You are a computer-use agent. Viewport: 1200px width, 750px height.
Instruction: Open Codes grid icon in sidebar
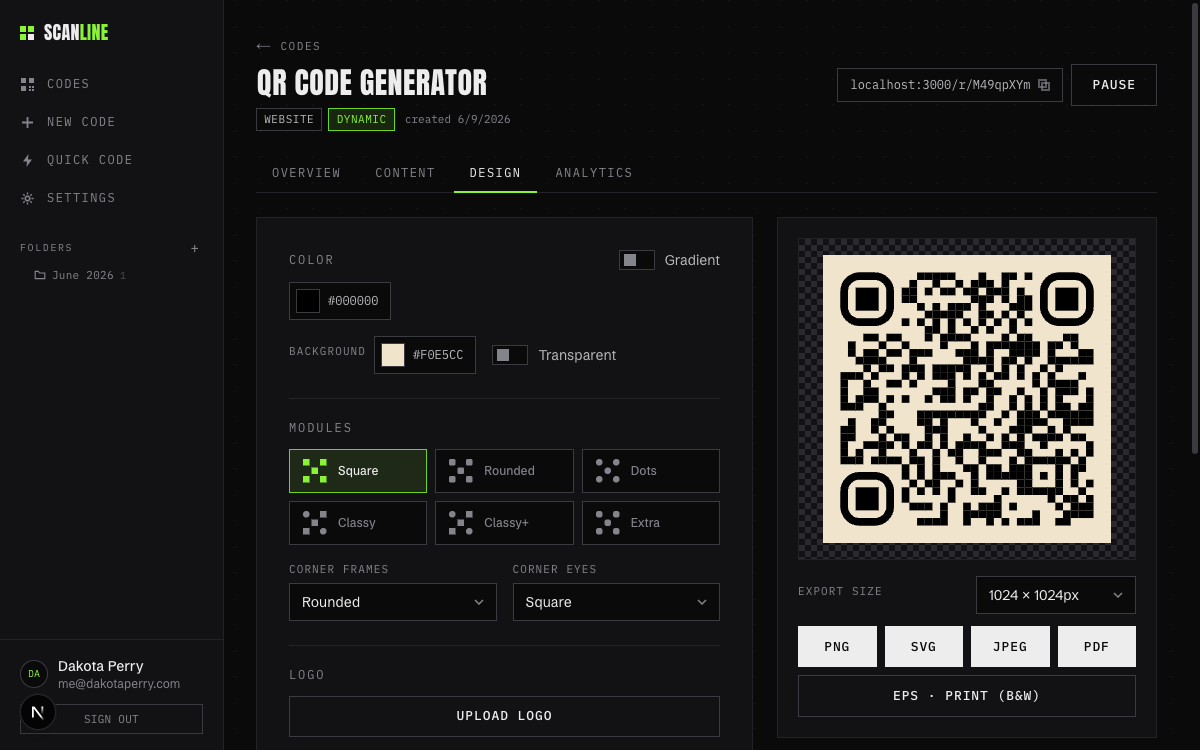coord(28,84)
